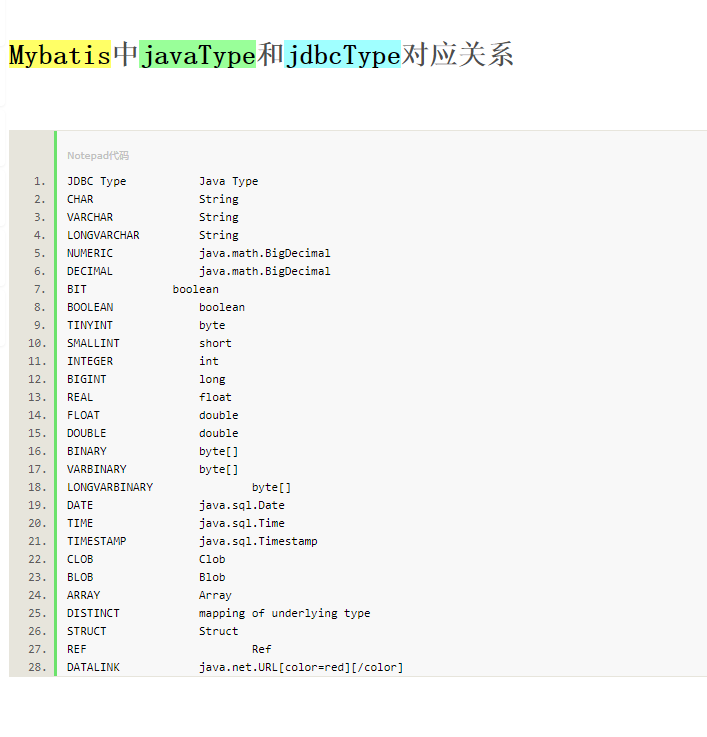Click INTEGER on line 11

point(90,361)
